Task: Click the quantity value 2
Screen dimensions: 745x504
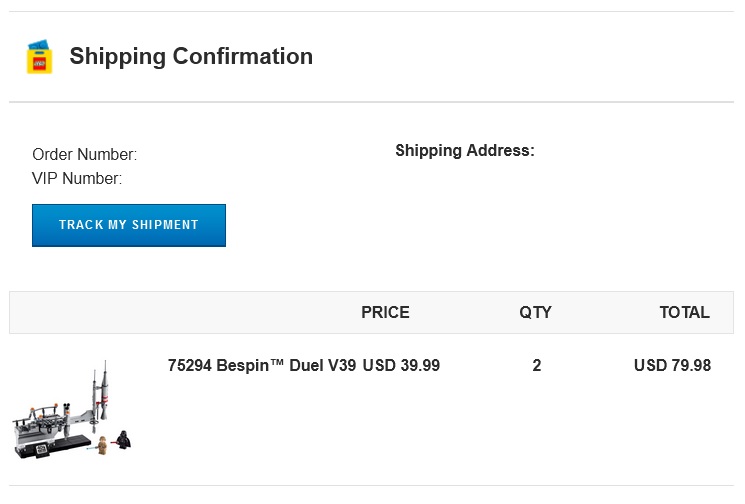Action: coord(536,365)
